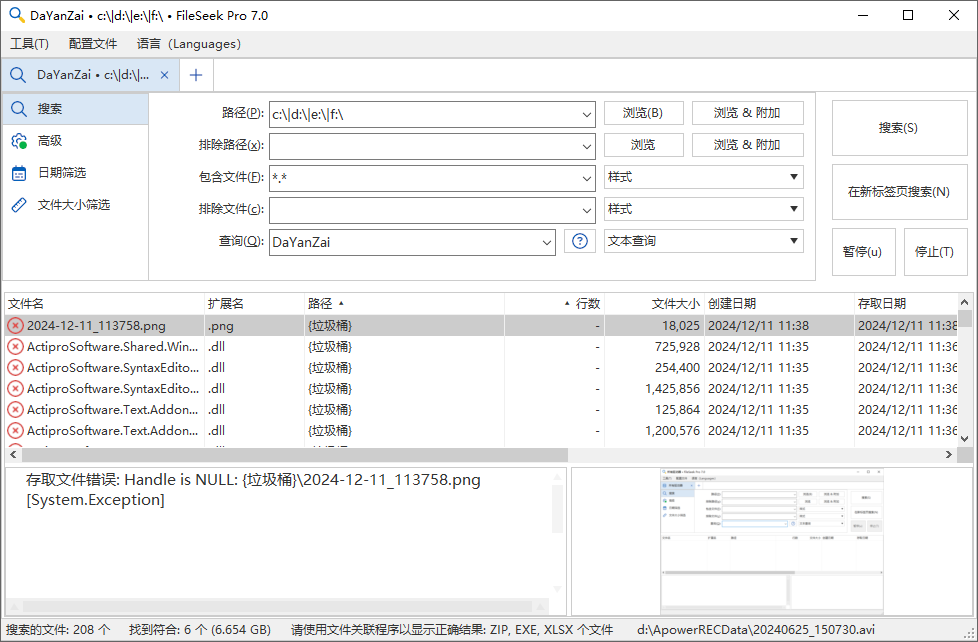The image size is (978, 642).
Task: Click the date filter calendar icon
Action: tap(19, 173)
